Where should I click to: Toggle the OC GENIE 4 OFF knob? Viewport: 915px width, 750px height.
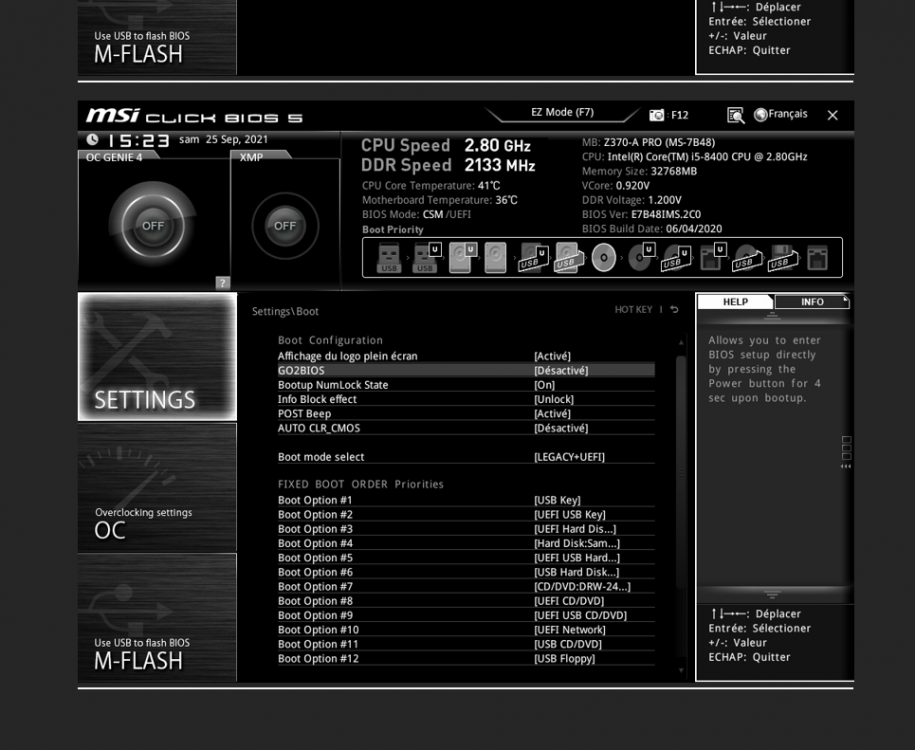point(153,226)
